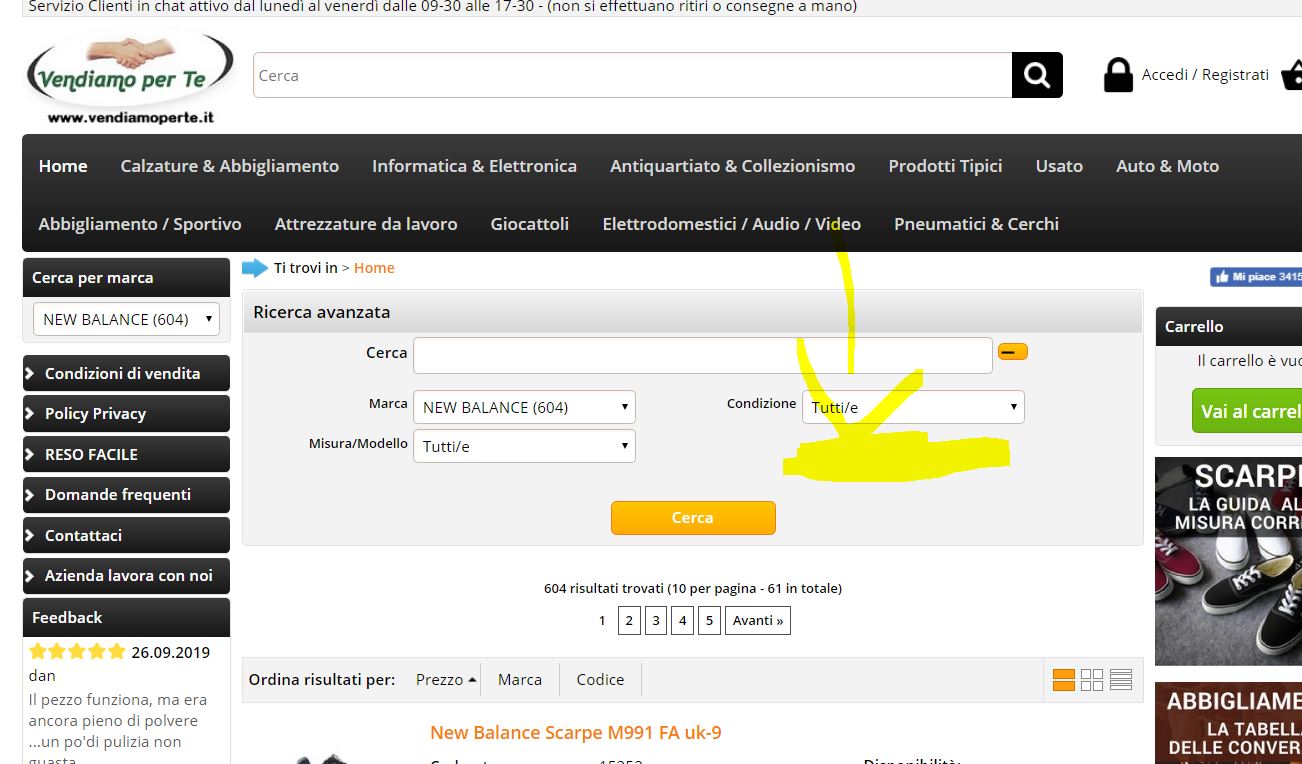Viewport: 1302px width, 764px height.
Task: Open Antiquartiato & Collezionismo menu
Action: pyautogui.click(x=732, y=166)
